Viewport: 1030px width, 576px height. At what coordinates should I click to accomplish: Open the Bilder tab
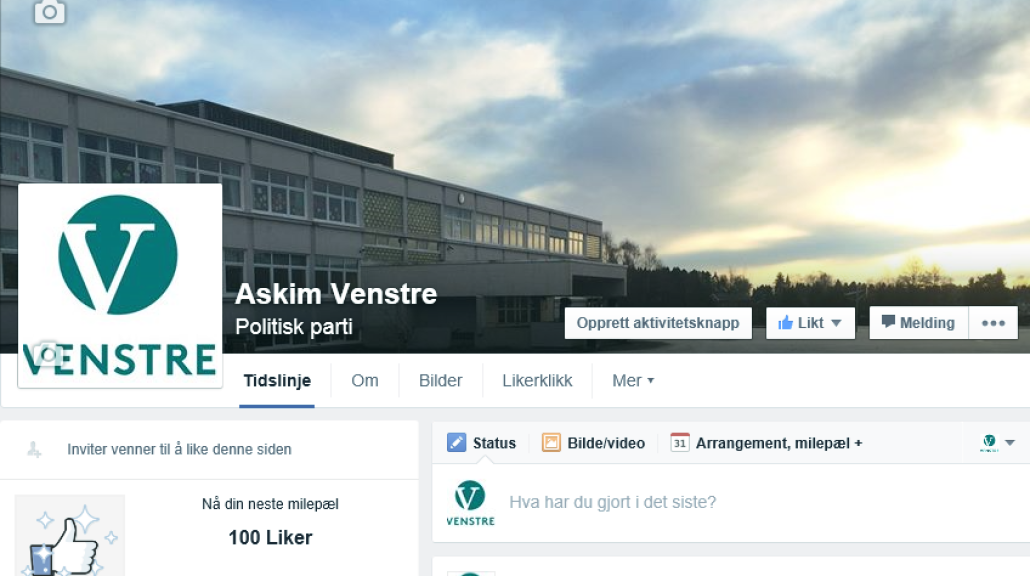441,380
